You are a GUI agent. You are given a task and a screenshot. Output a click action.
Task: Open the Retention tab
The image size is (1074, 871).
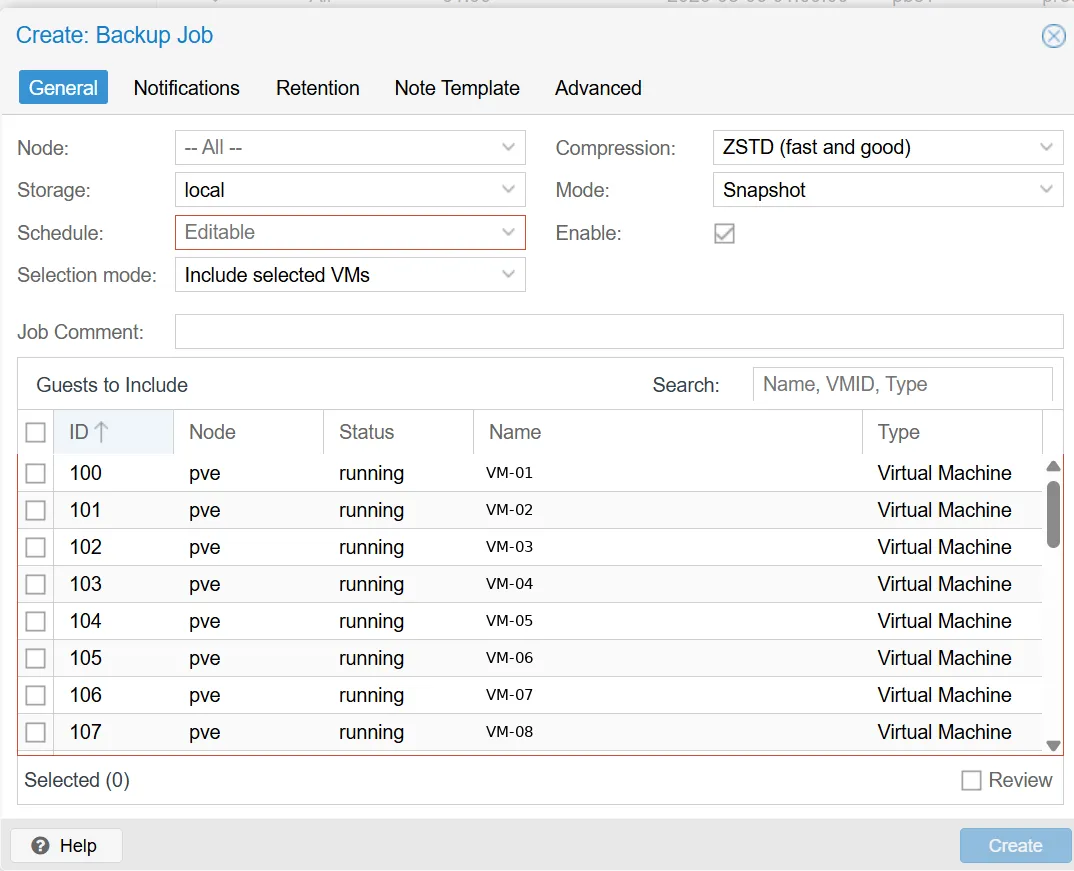318,88
